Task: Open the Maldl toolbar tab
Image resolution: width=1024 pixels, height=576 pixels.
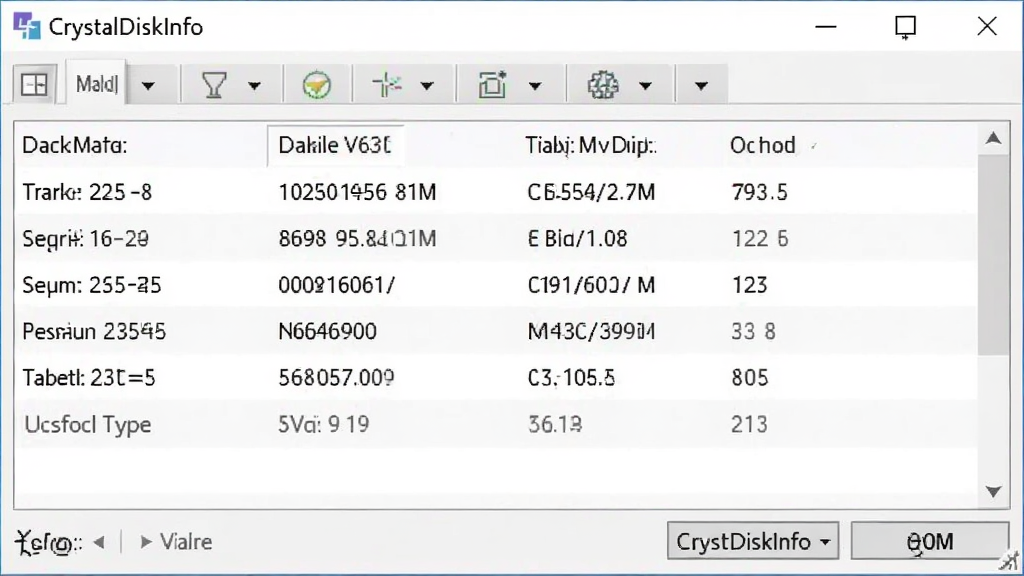Action: [x=97, y=84]
